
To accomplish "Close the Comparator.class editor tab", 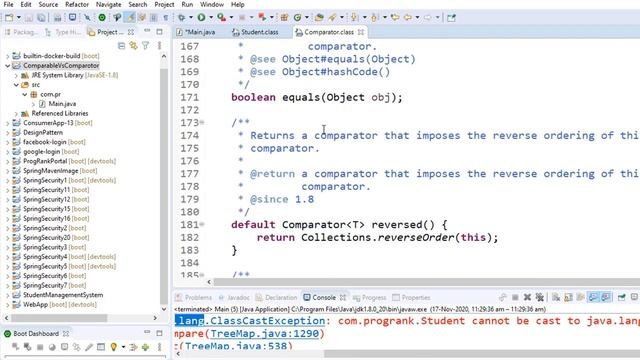I will 361,32.
